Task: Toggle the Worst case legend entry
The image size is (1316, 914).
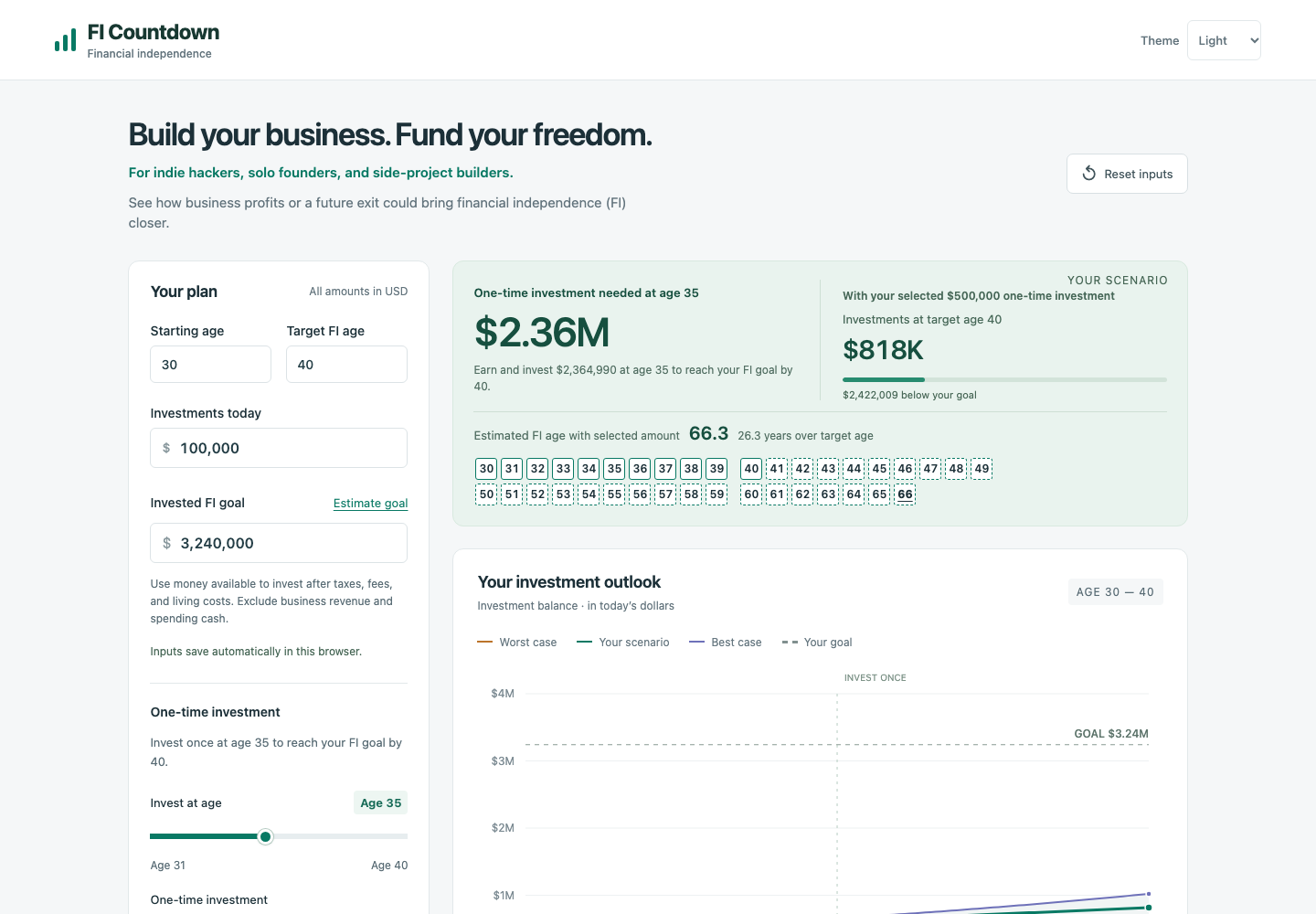Action: pos(517,643)
